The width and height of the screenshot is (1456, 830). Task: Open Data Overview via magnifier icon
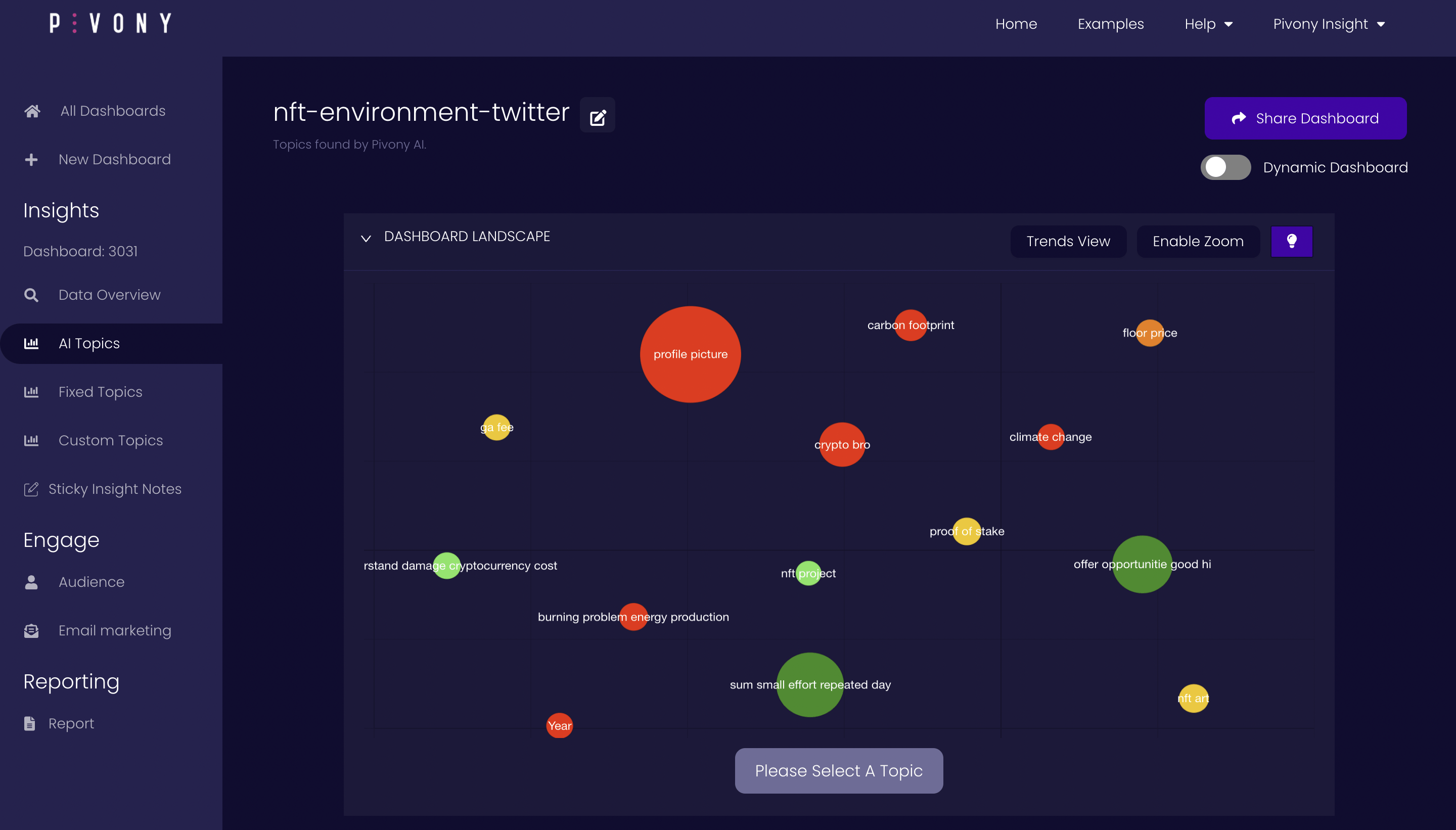[x=31, y=295]
